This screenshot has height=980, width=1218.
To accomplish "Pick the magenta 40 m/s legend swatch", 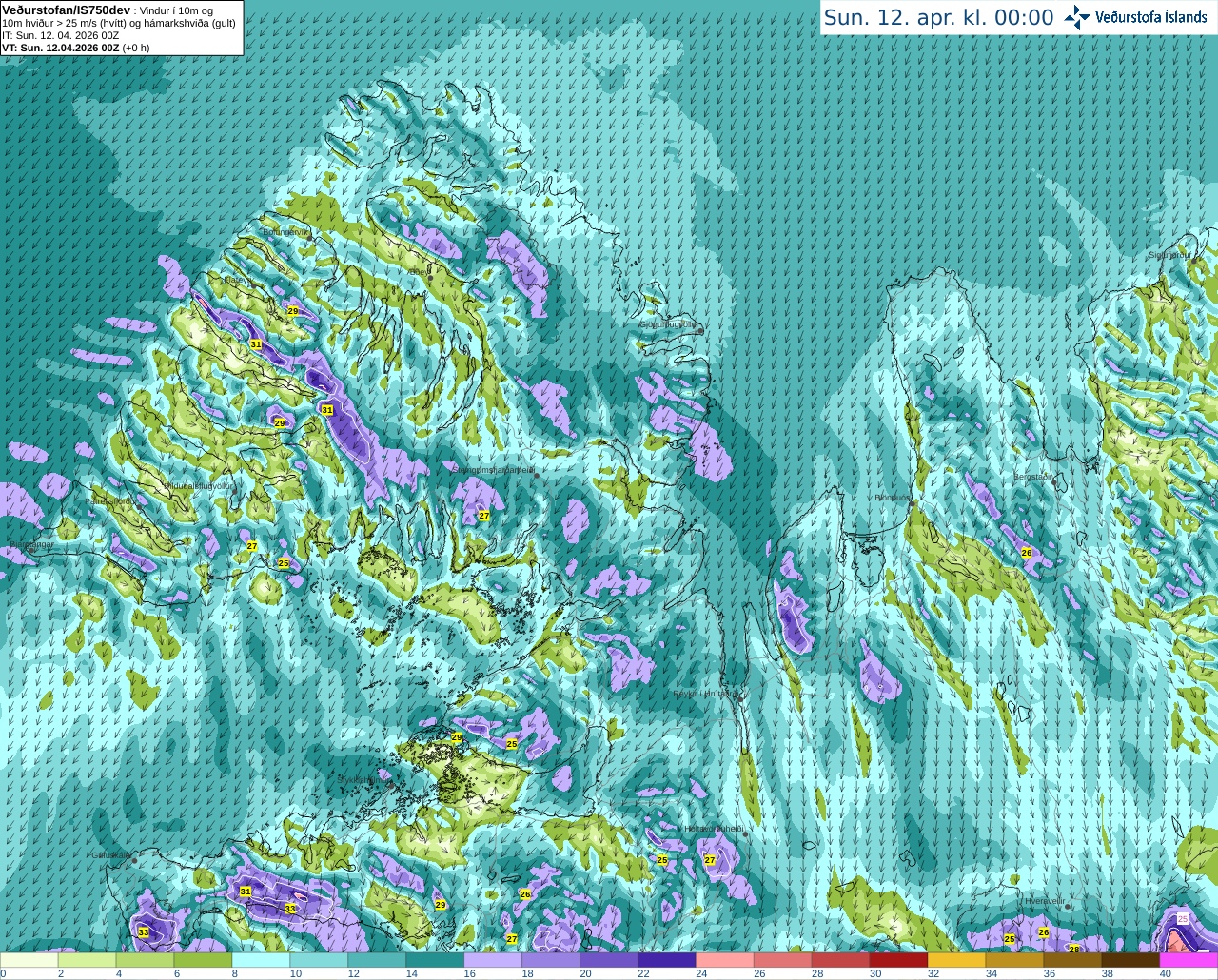I will tap(1189, 960).
